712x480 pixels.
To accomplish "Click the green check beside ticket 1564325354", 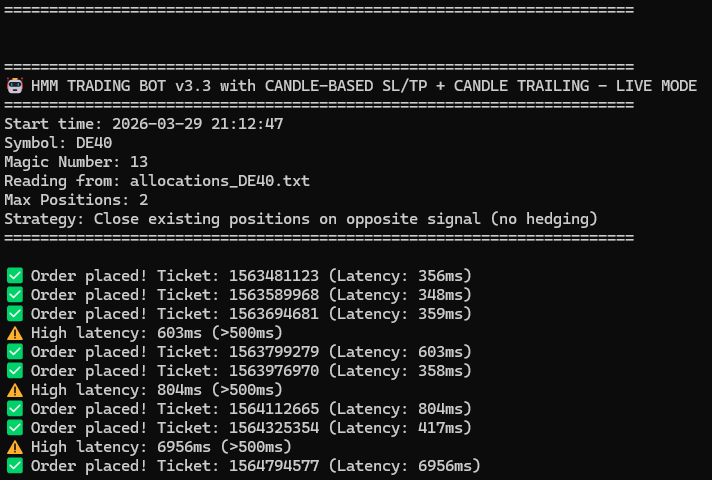I will pyautogui.click(x=15, y=428).
